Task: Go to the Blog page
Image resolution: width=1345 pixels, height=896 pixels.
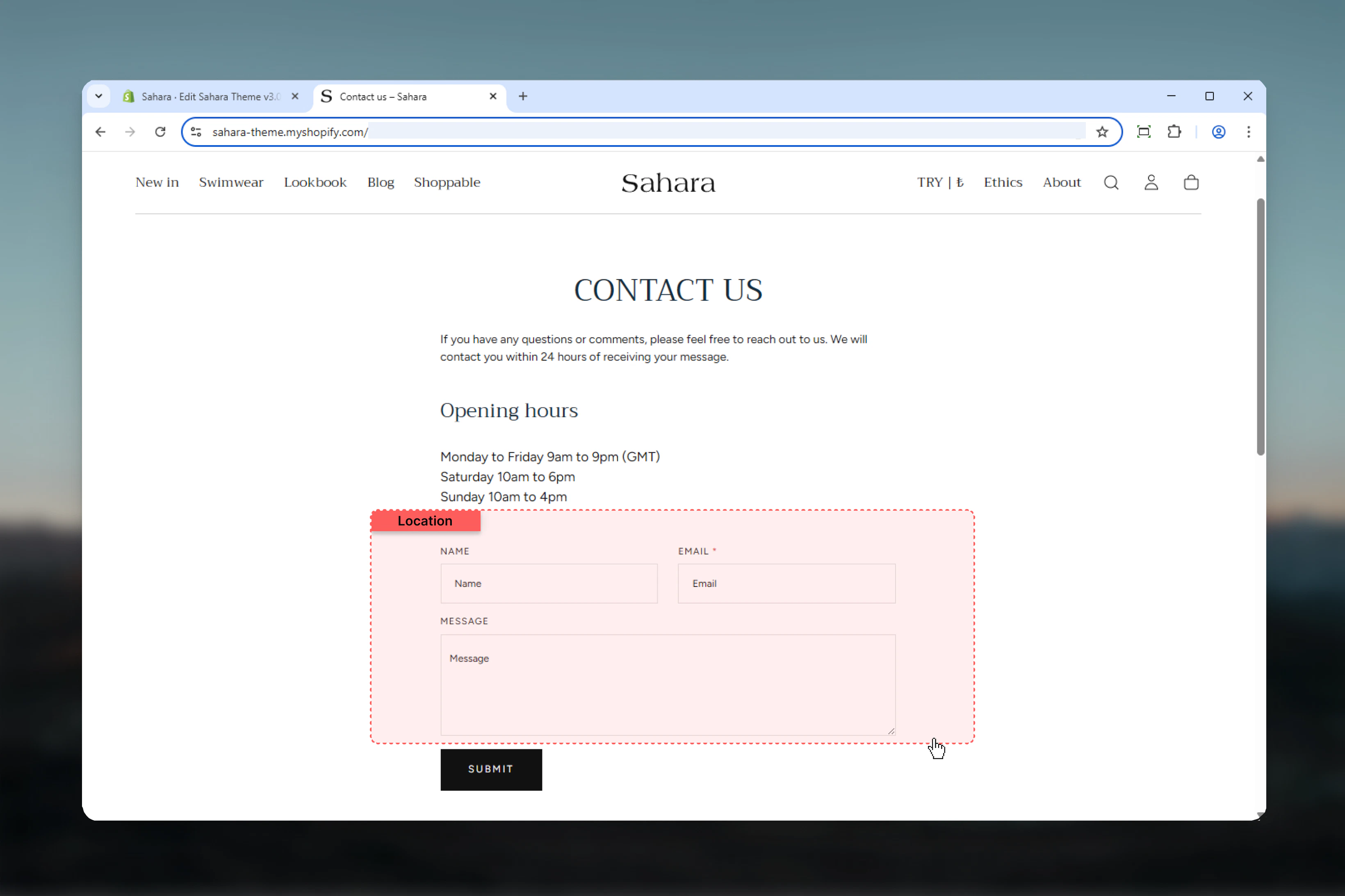Action: click(380, 182)
